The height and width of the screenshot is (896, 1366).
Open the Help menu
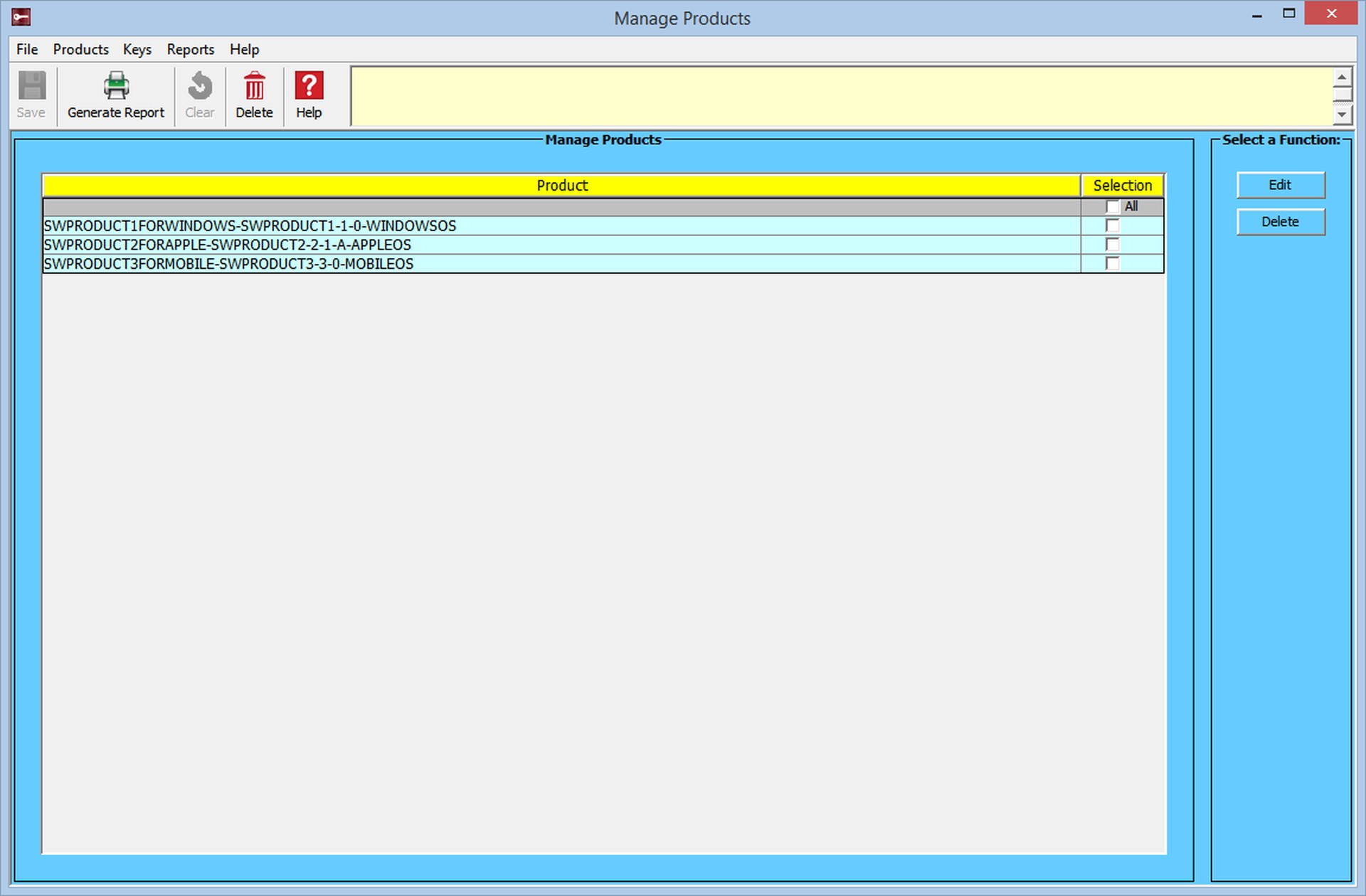(244, 49)
